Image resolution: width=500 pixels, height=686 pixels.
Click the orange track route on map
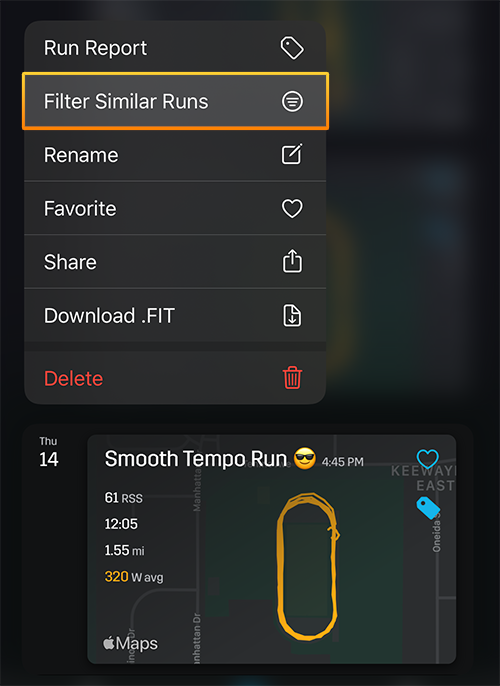point(308,566)
